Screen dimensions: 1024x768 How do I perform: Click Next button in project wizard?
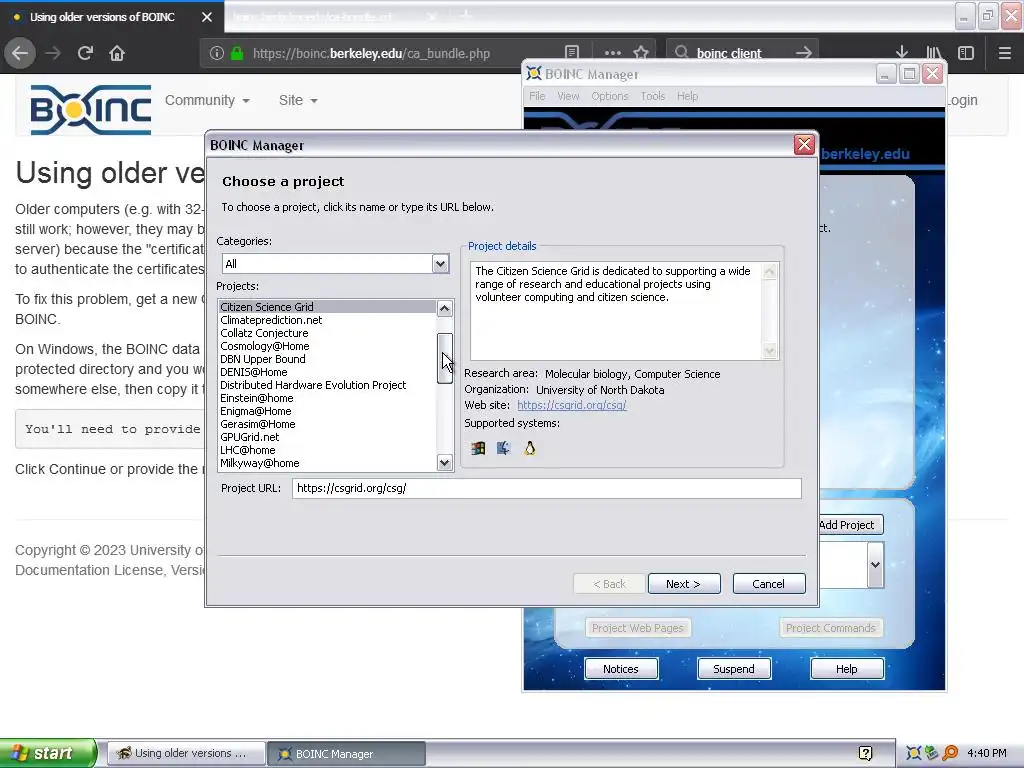(684, 584)
